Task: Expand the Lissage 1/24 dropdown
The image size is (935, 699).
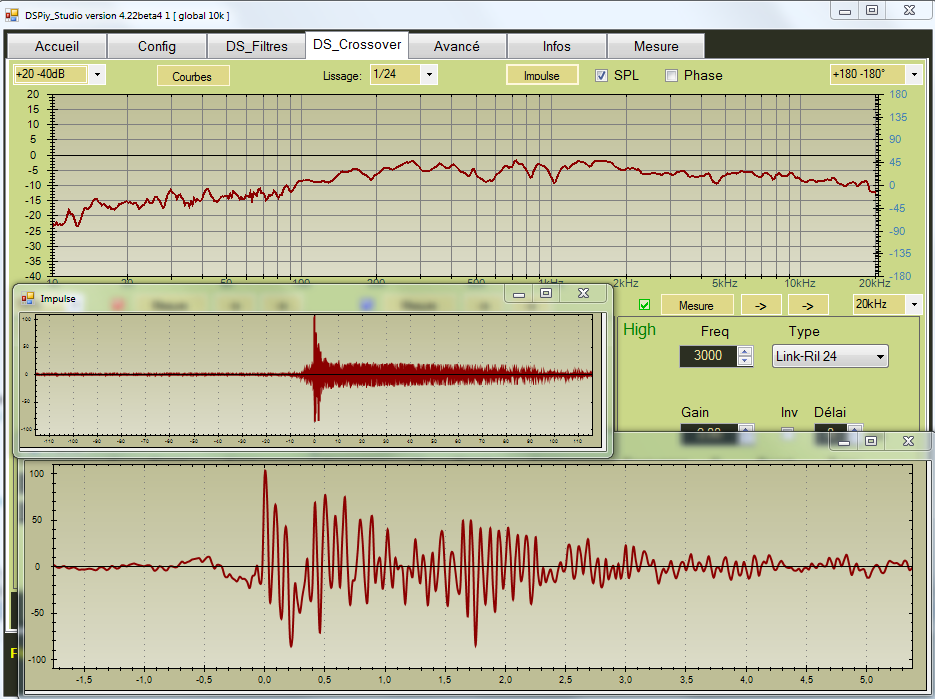Action: point(429,75)
